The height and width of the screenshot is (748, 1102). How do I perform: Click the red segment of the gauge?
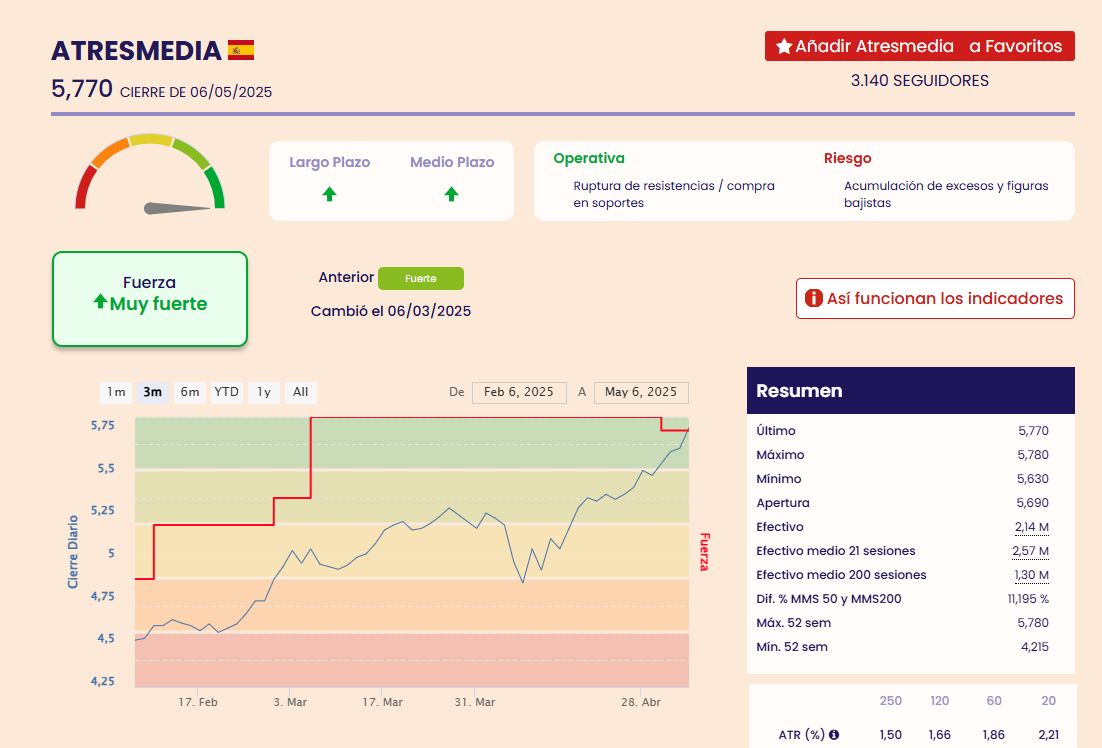tap(84, 187)
